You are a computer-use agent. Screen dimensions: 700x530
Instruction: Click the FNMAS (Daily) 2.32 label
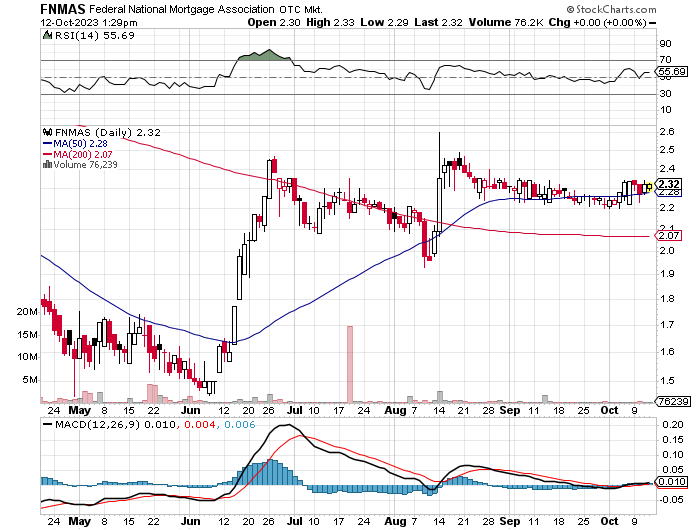[108, 132]
